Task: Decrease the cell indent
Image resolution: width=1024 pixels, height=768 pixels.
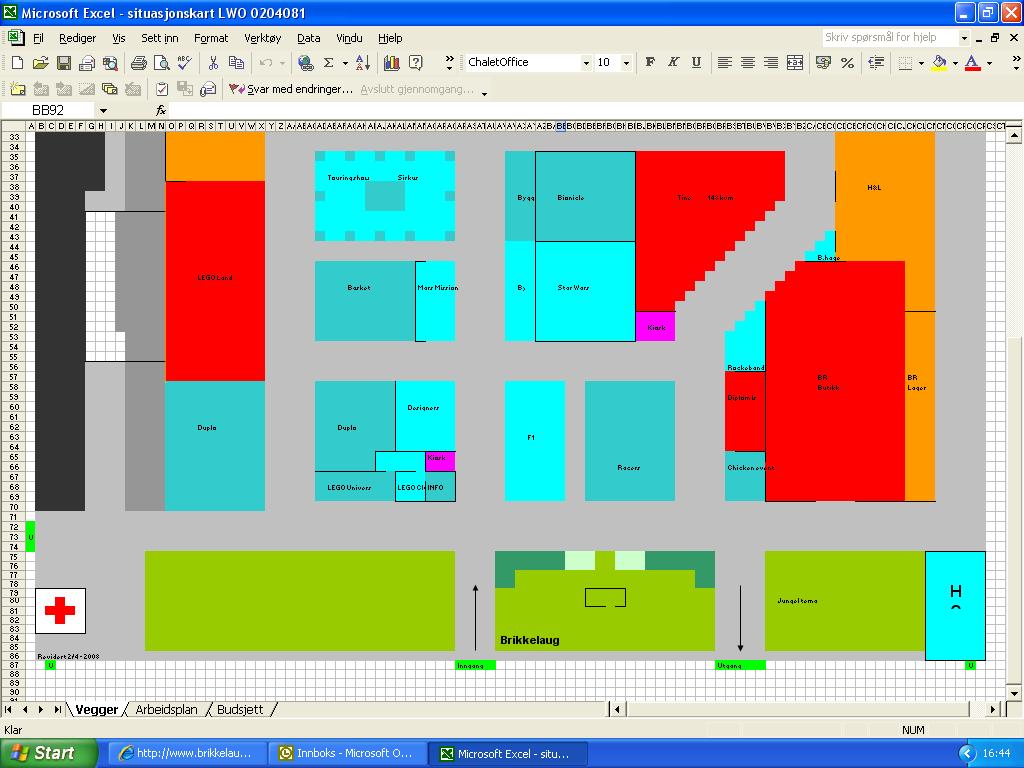Action: [876, 63]
